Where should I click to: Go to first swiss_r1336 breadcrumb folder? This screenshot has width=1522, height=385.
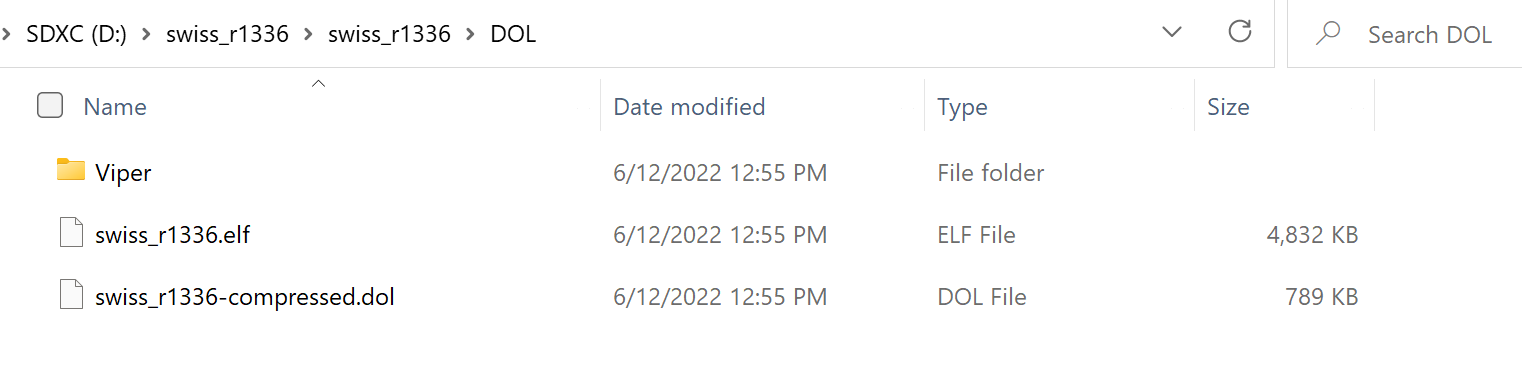point(226,34)
